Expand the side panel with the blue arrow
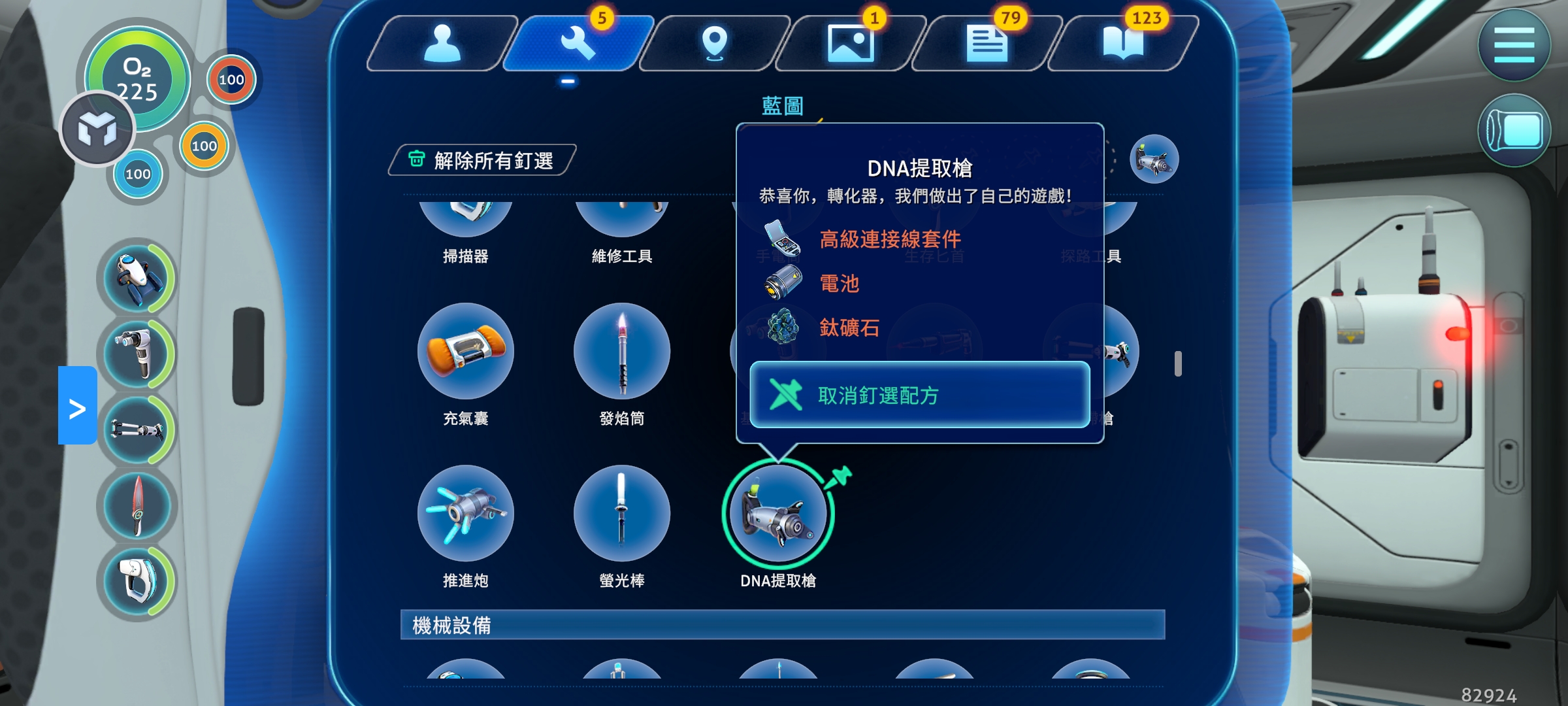This screenshot has width=1568, height=706. (x=77, y=405)
